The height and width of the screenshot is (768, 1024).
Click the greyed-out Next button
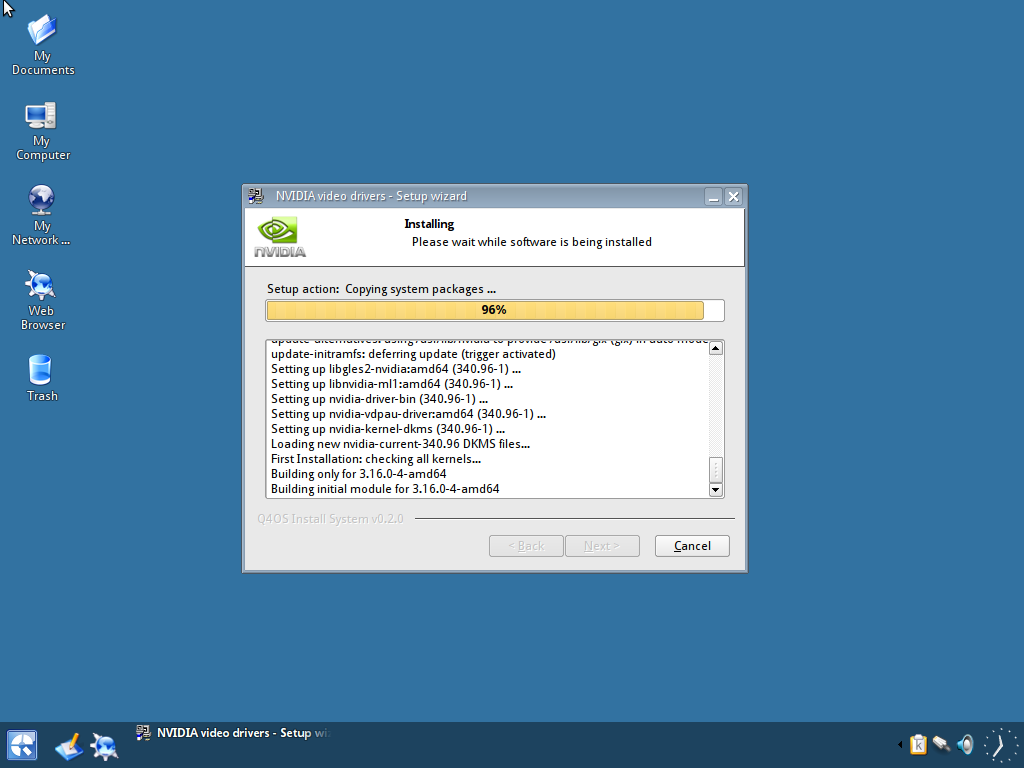pos(602,546)
